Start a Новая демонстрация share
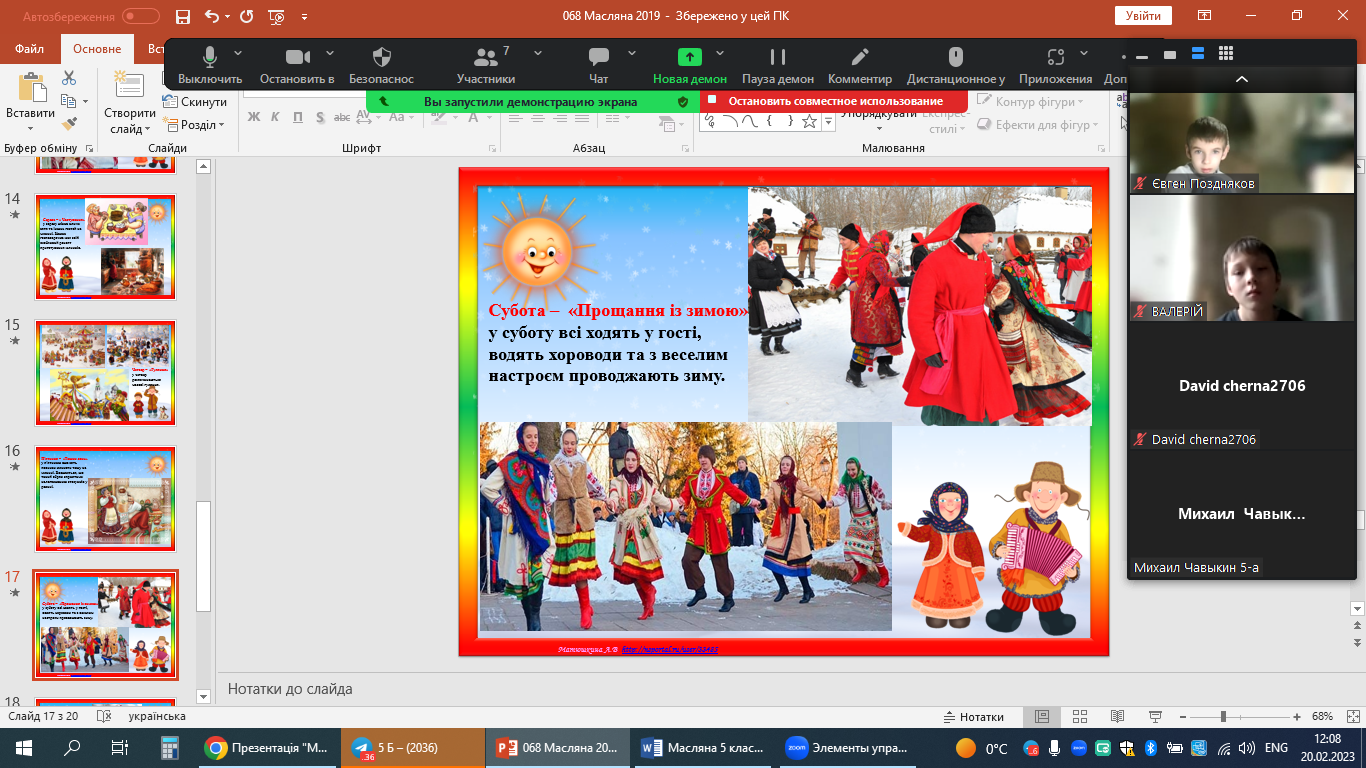Image resolution: width=1366 pixels, height=768 pixels. click(x=690, y=64)
